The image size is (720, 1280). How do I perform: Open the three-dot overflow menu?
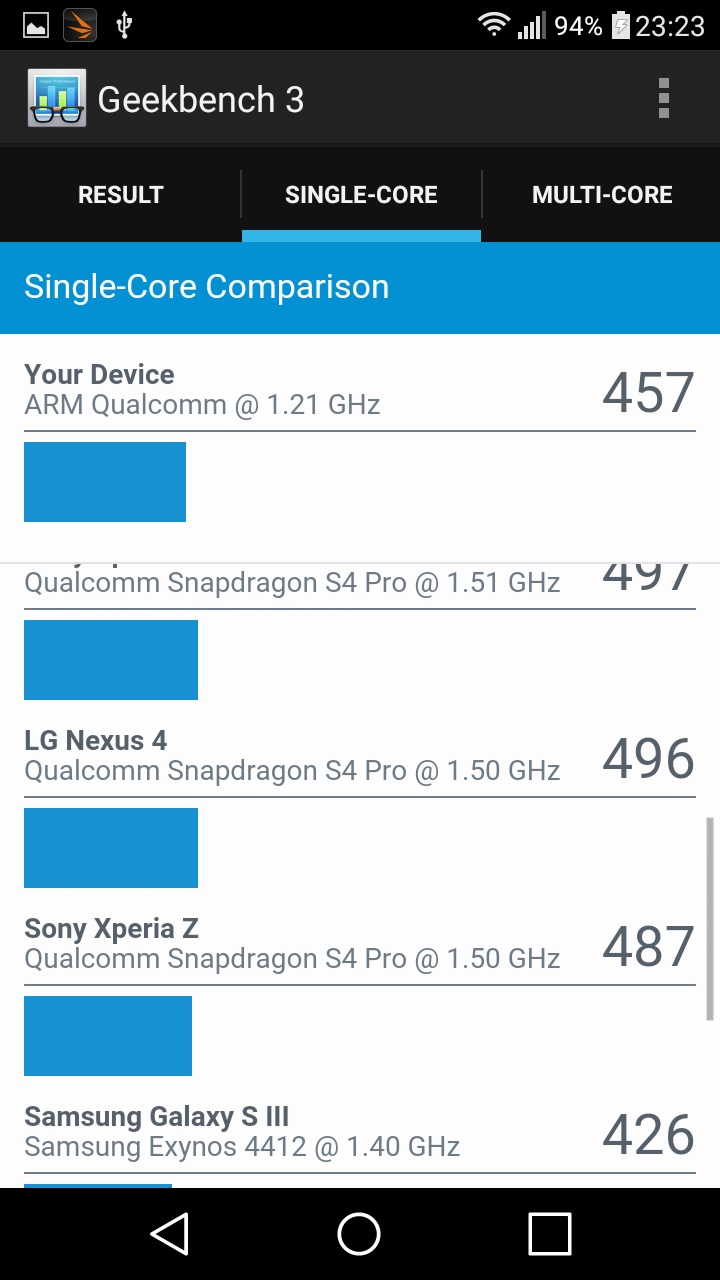pyautogui.click(x=663, y=99)
